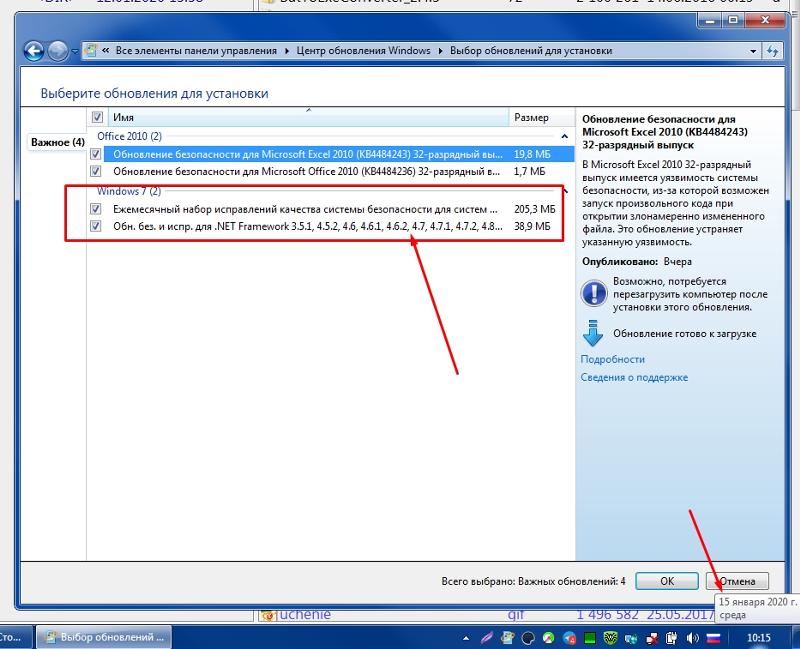Refresh the page using address bar button

(772, 51)
